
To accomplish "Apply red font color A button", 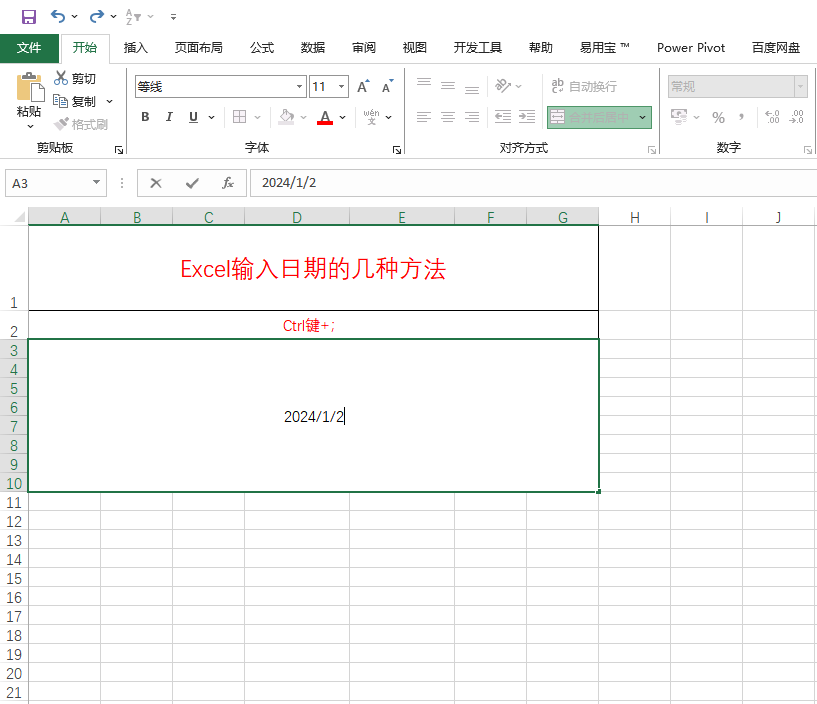I will click(325, 117).
